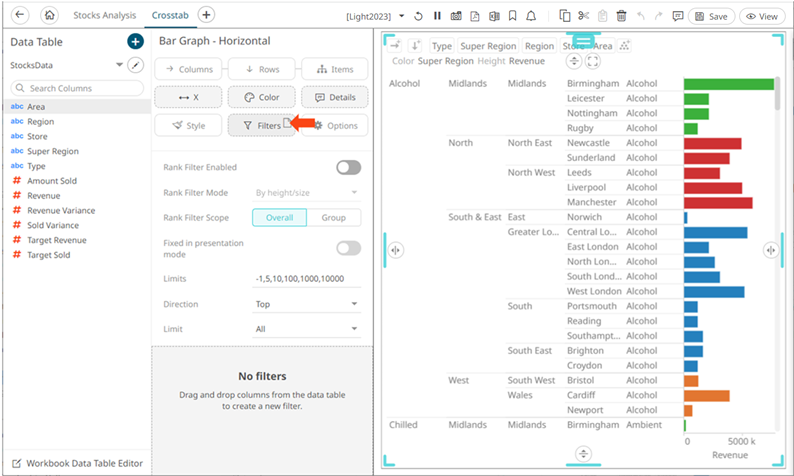Add a new data table with plus icon
This screenshot has height=476, width=794.
(x=135, y=41)
